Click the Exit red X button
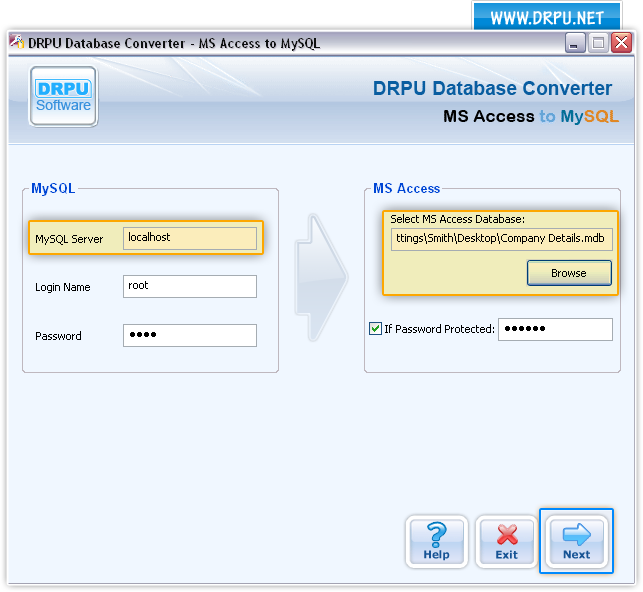This screenshot has width=643, height=592. (x=506, y=542)
